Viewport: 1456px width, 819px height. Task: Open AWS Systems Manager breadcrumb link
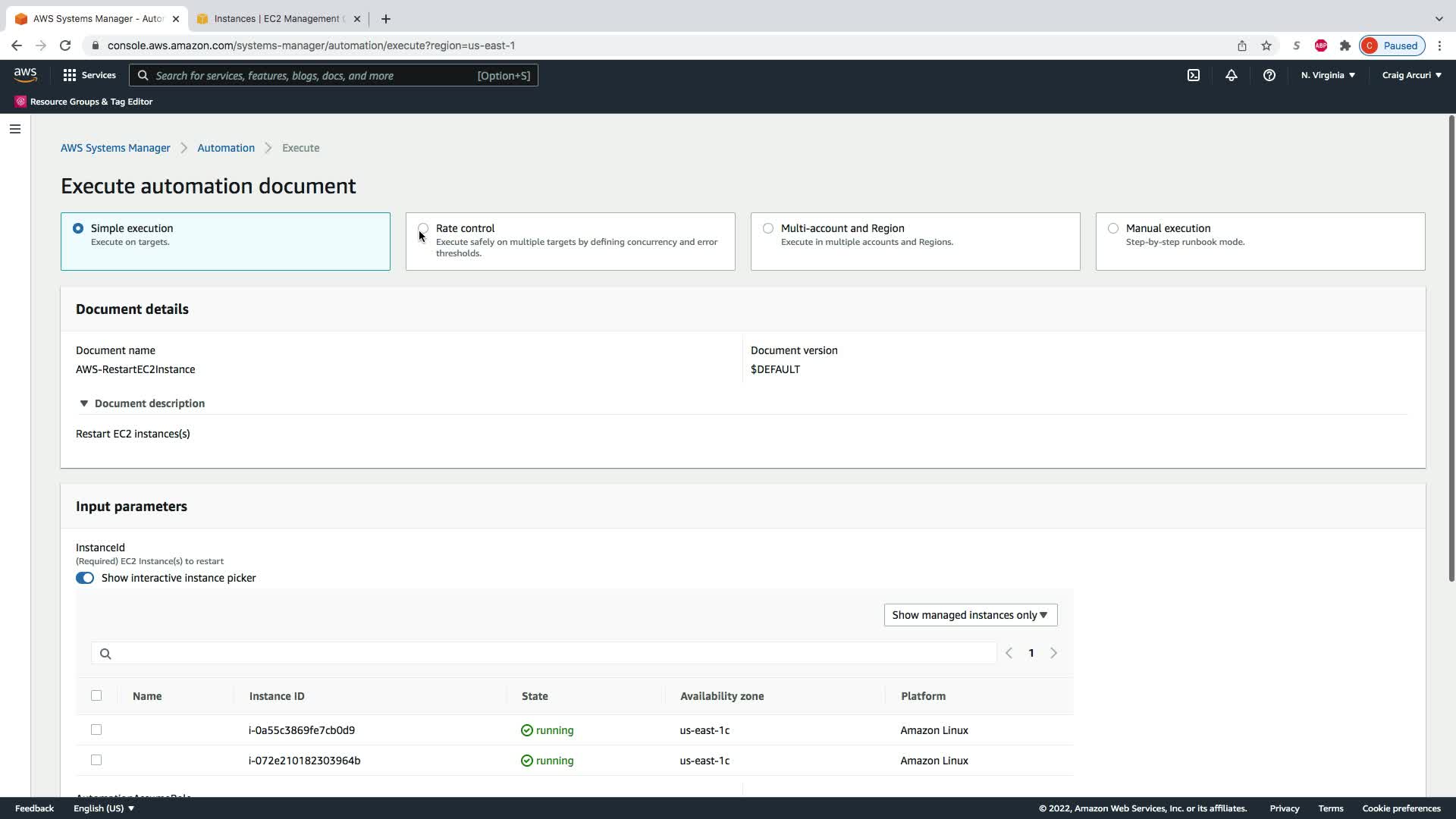pyautogui.click(x=115, y=148)
